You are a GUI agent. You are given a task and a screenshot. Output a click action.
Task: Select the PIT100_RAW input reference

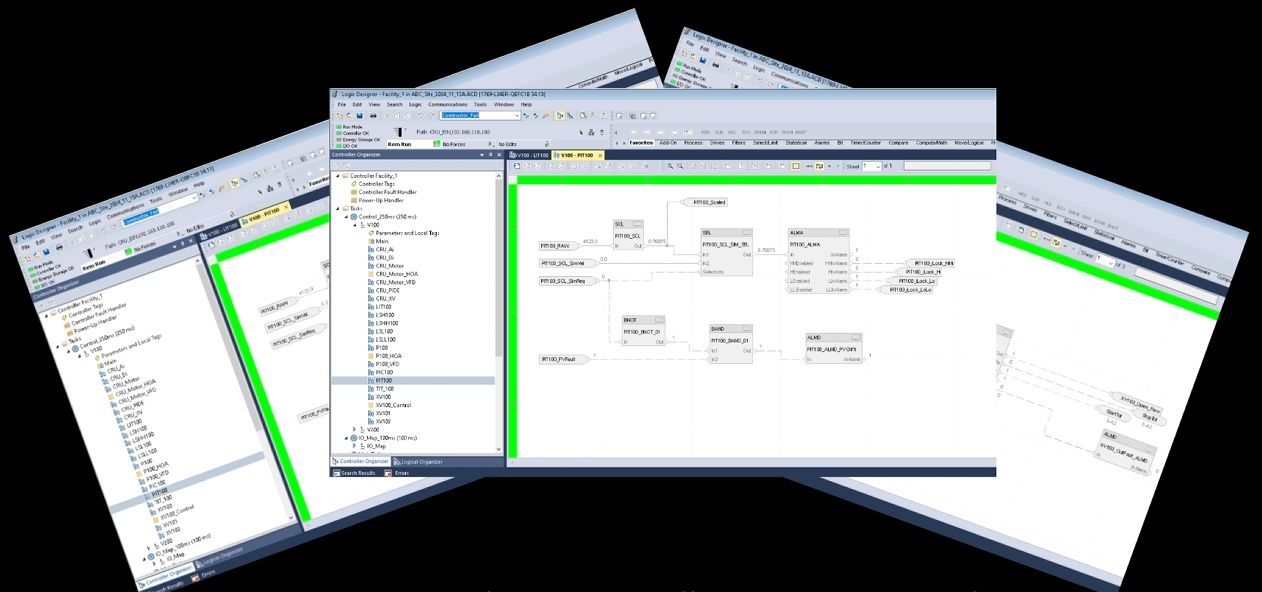click(x=560, y=245)
